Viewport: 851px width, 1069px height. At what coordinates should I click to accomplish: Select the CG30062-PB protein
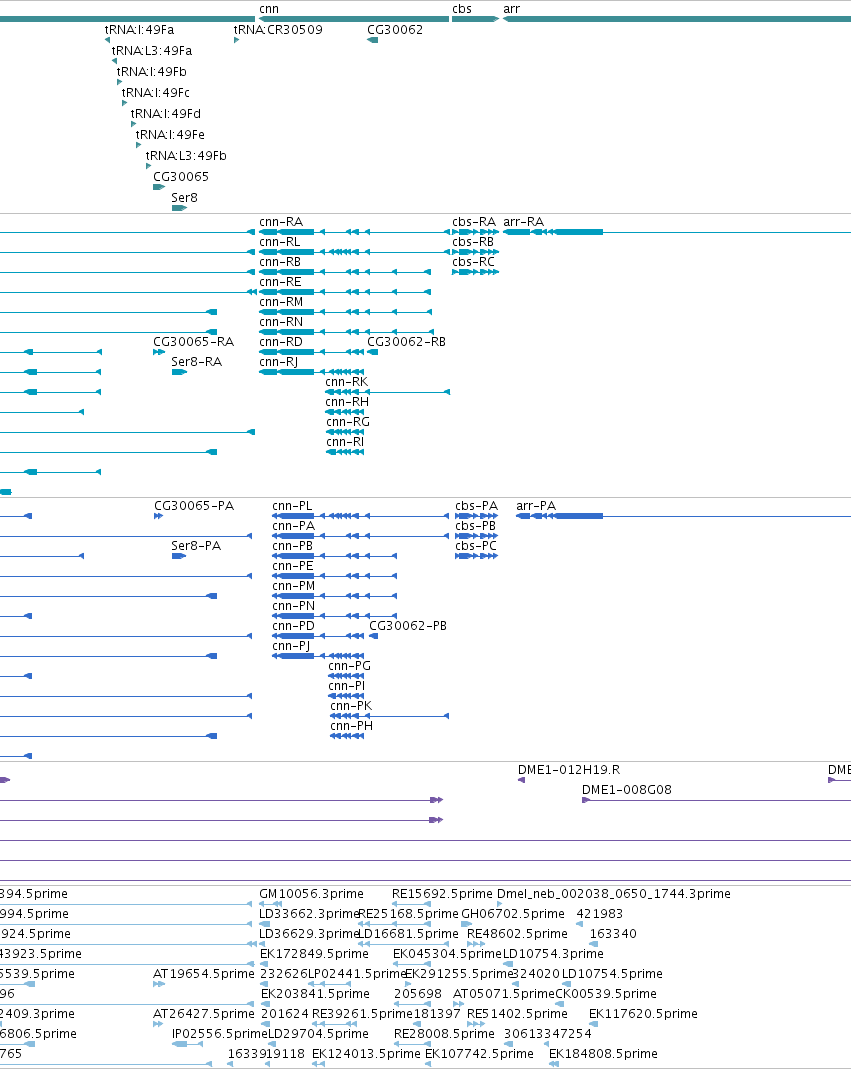tap(408, 626)
